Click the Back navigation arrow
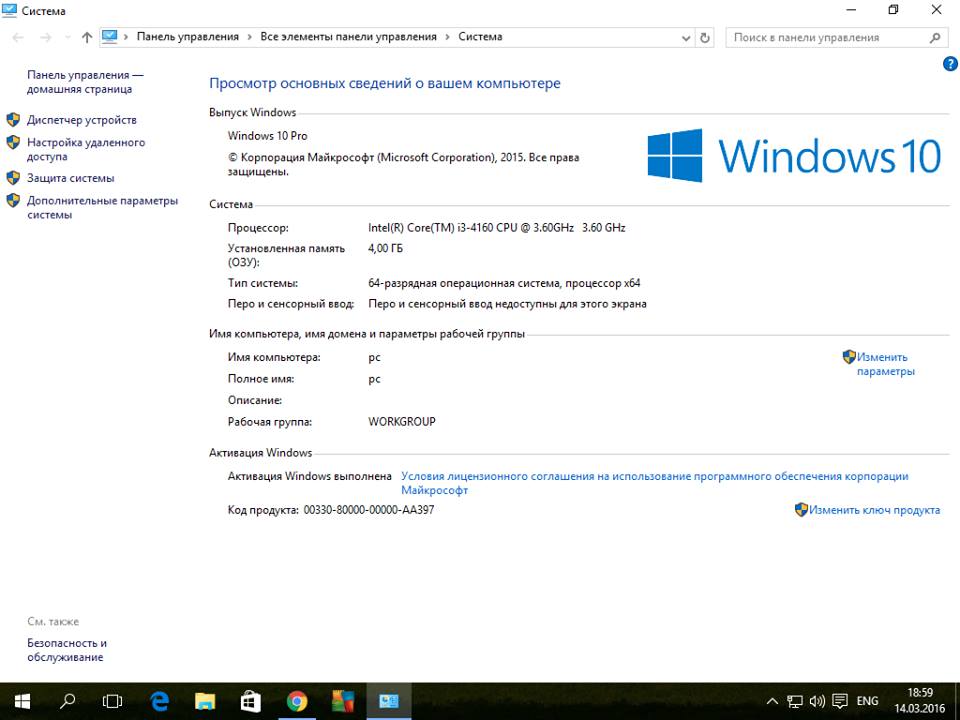Viewport: 960px width, 720px height. click(x=18, y=37)
